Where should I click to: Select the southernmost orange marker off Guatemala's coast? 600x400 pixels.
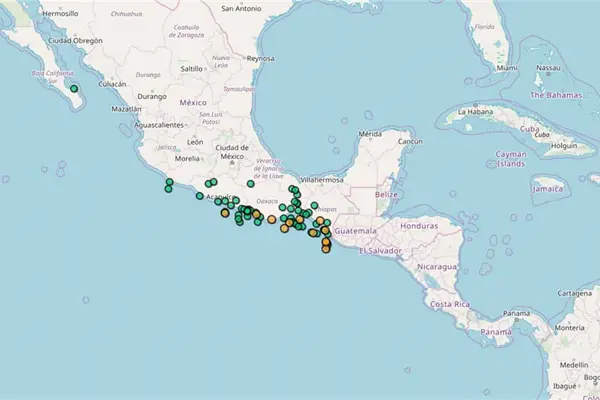[x=326, y=249]
